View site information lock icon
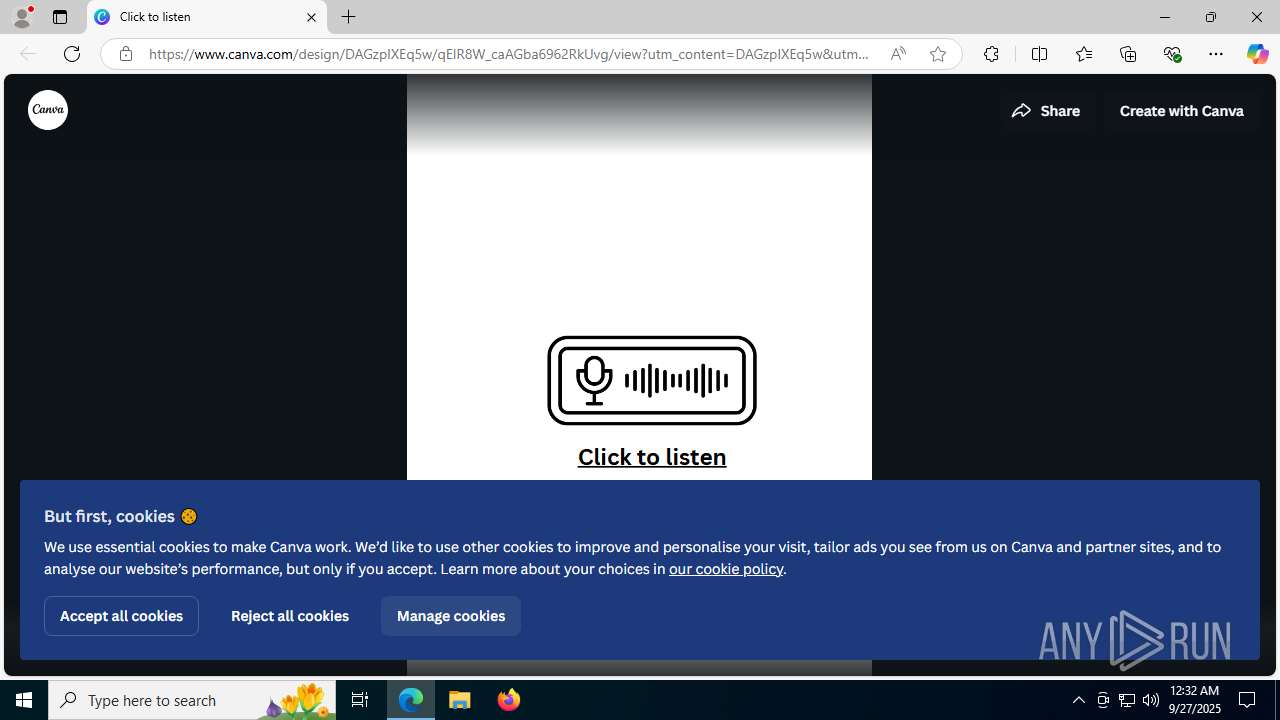 click(x=126, y=54)
